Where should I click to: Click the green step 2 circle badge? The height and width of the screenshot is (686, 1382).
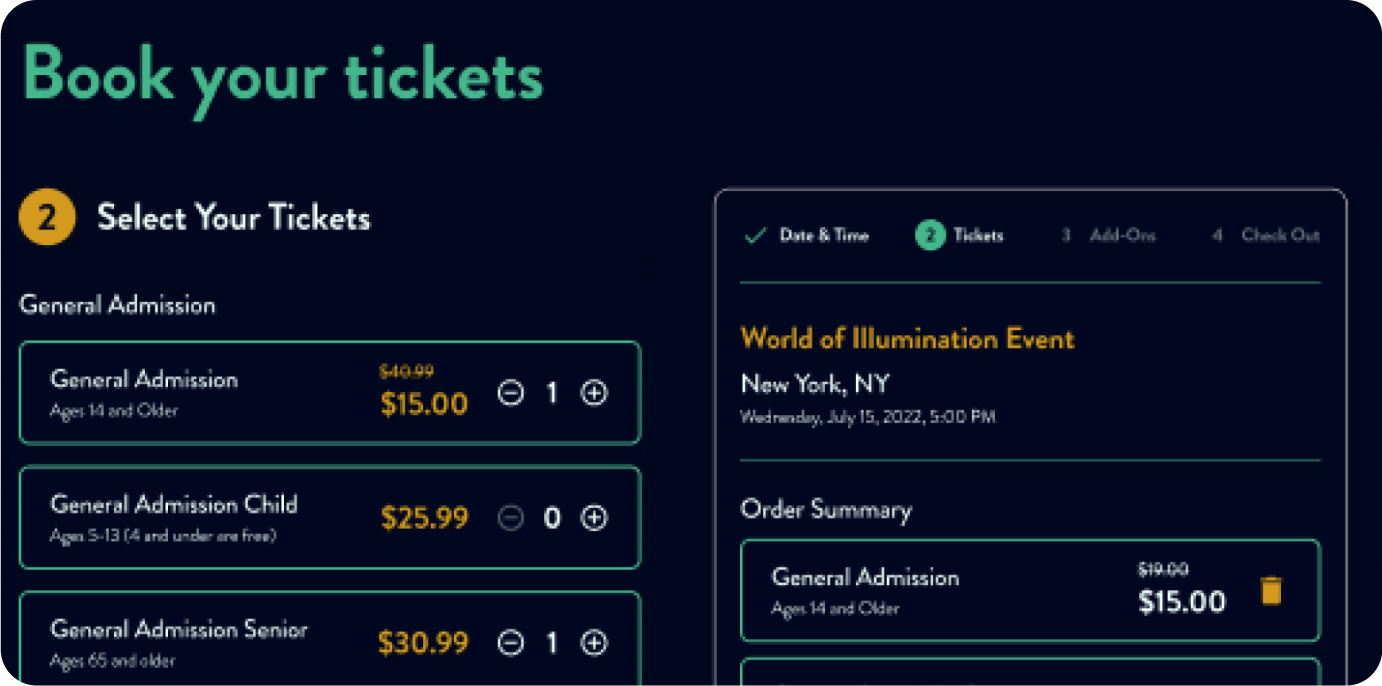point(930,236)
